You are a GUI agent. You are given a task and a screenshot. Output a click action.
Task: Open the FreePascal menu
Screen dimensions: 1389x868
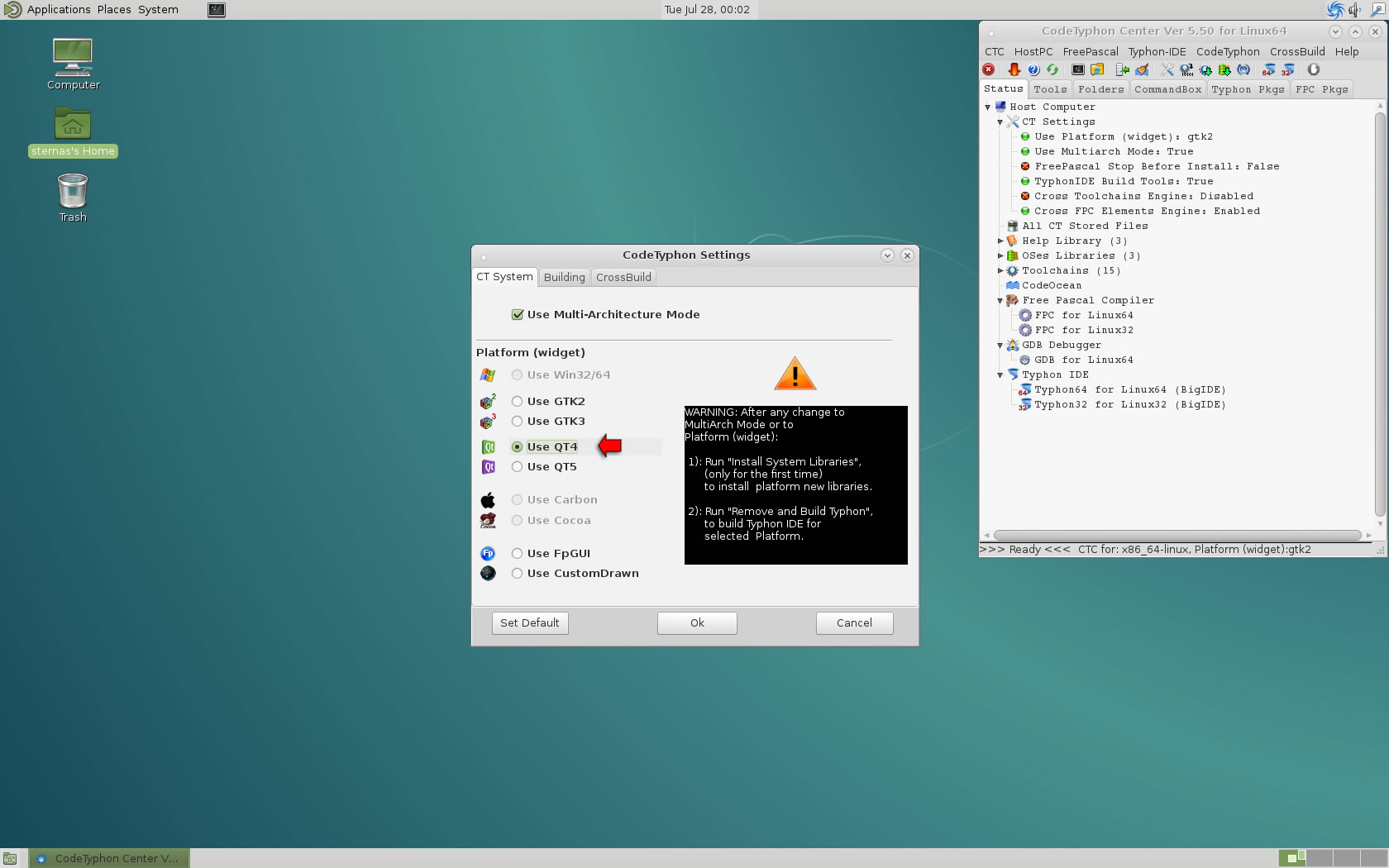1091,51
